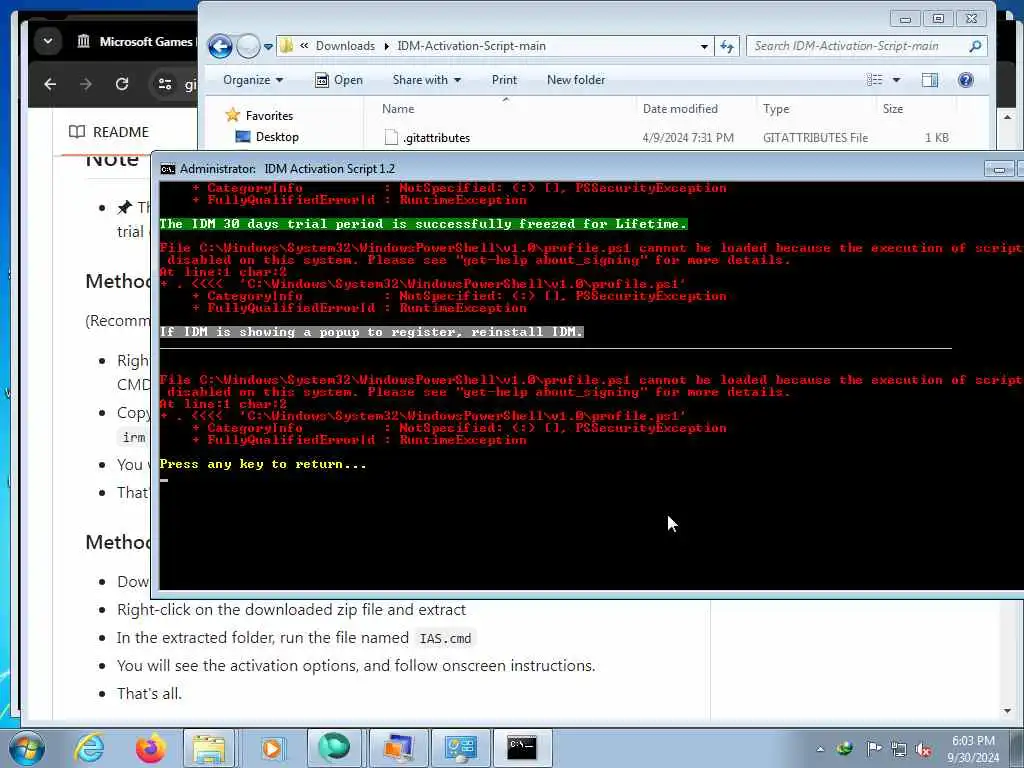The height and width of the screenshot is (768, 1024).
Task: Open the network tray icon
Action: click(899, 749)
